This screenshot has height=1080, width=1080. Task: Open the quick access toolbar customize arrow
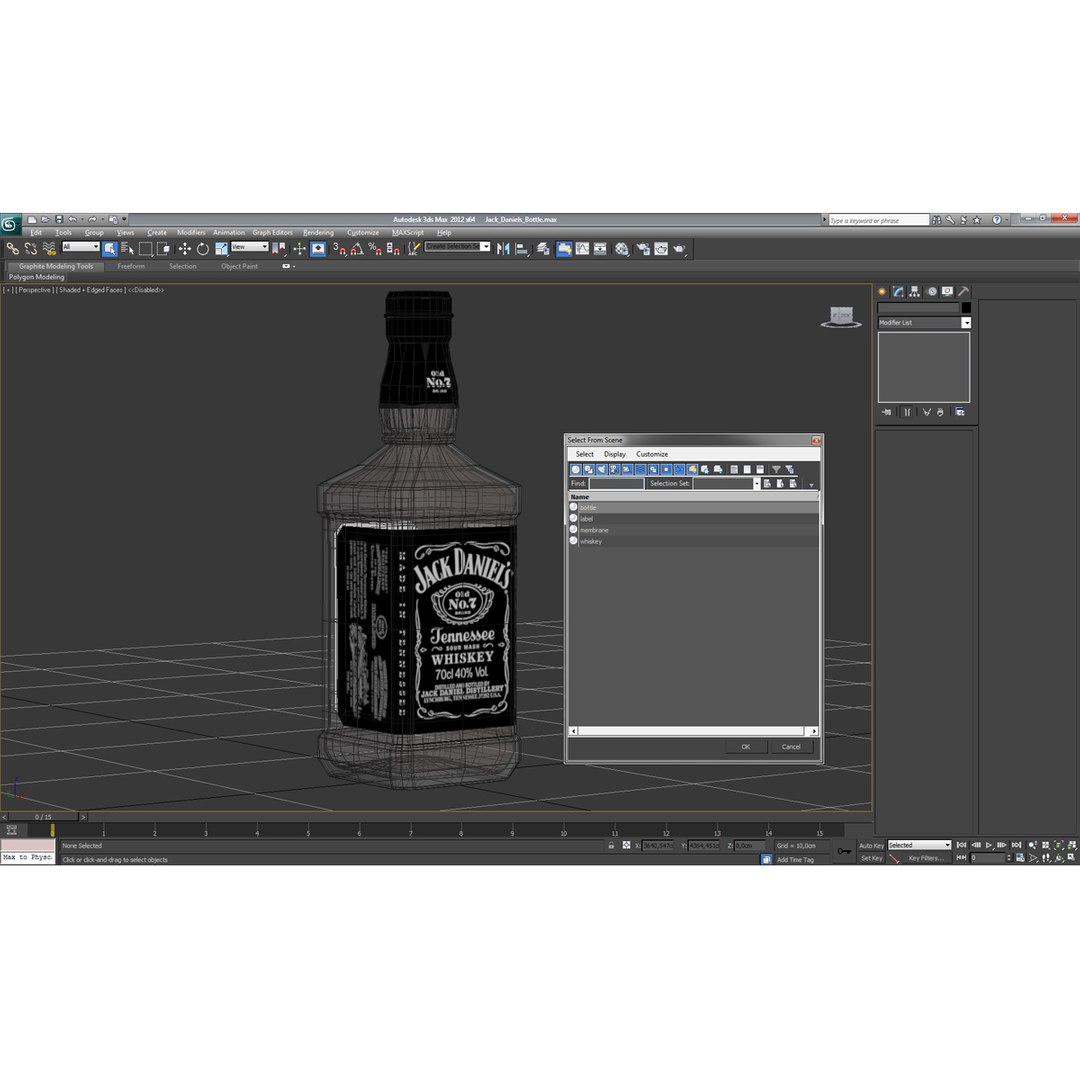tap(125, 220)
